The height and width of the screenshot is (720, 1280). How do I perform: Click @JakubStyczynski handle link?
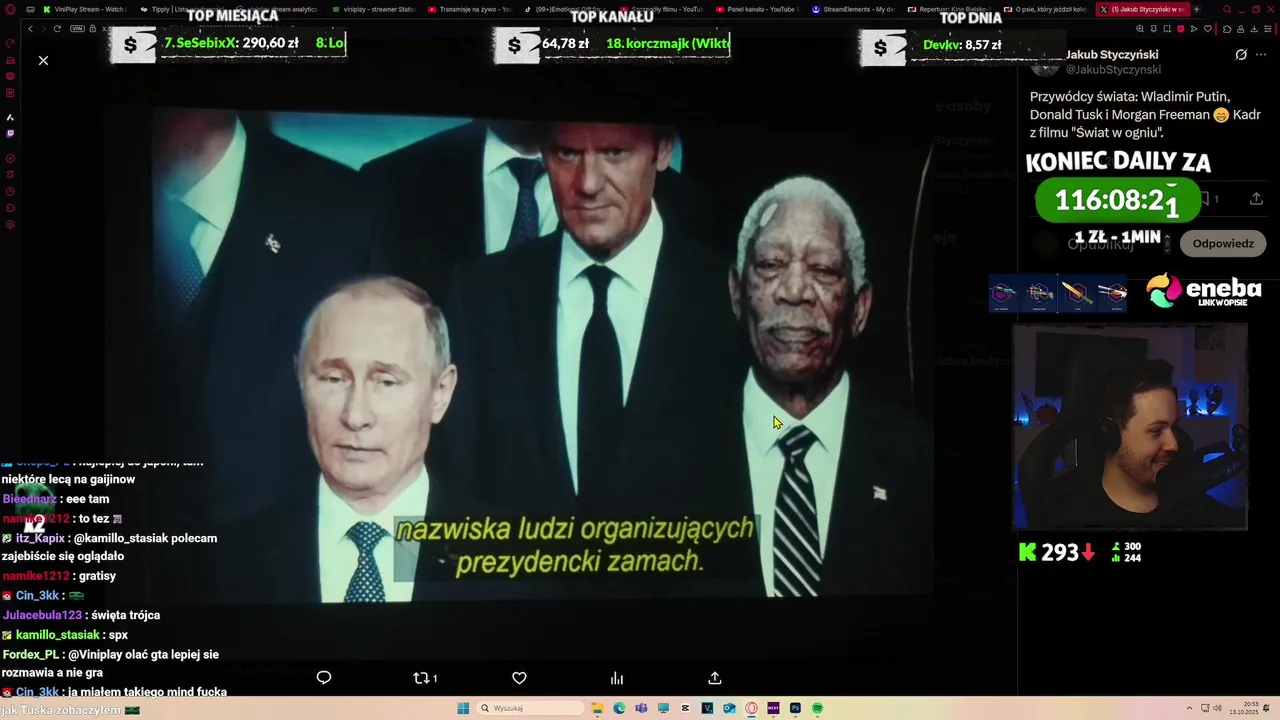point(1113,70)
